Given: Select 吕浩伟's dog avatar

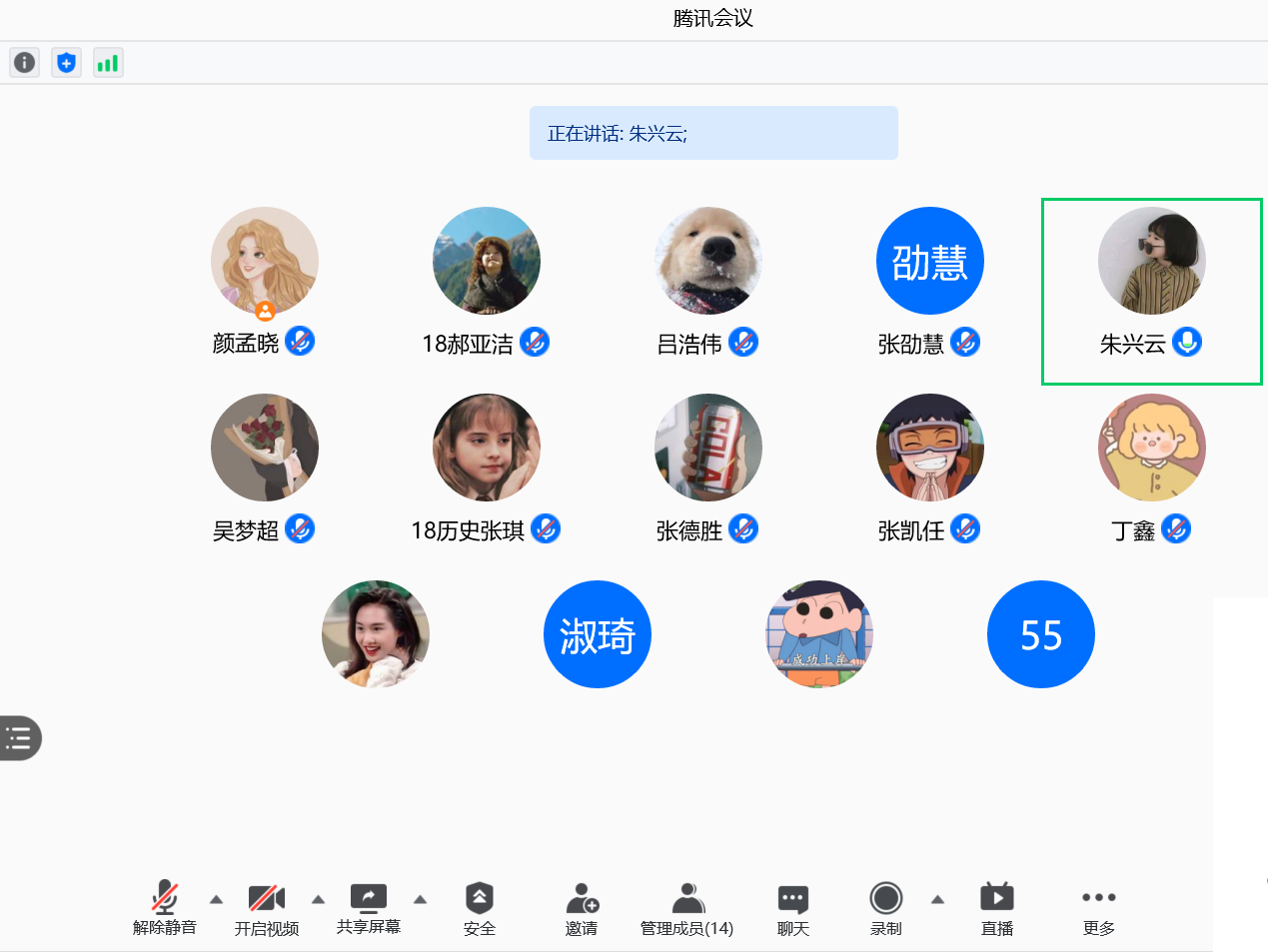Looking at the screenshot, I should pyautogui.click(x=708, y=261).
